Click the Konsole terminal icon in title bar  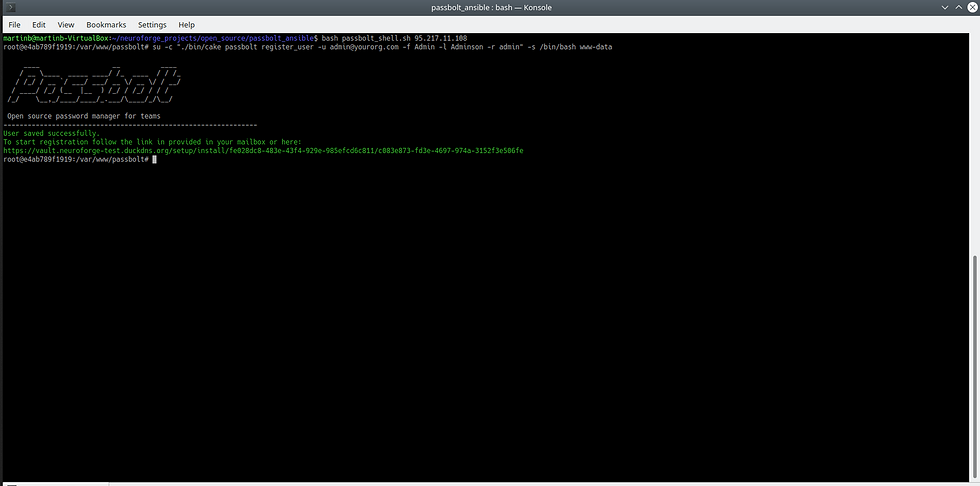pos(10,7)
